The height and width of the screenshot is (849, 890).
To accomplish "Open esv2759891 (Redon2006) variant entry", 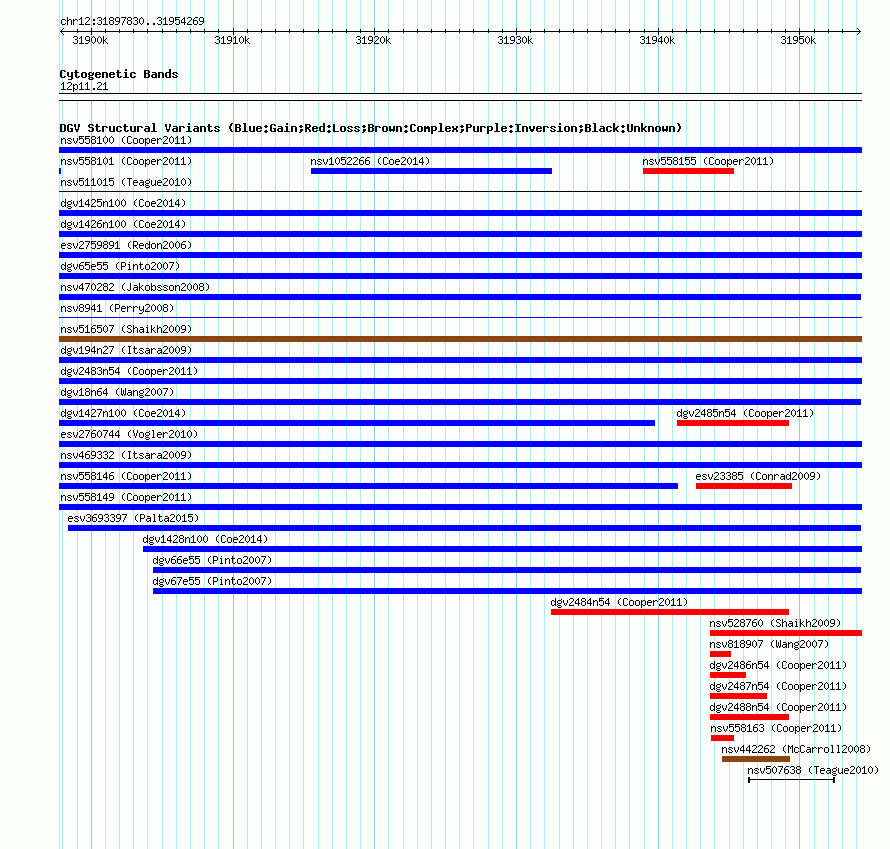I will (126, 245).
